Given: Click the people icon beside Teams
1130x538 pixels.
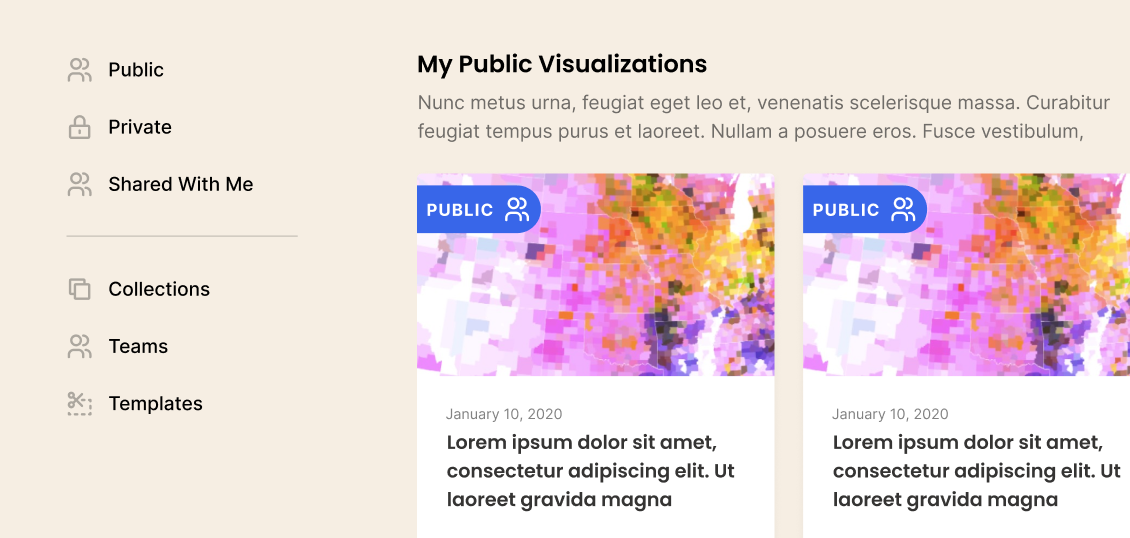Looking at the screenshot, I should pyautogui.click(x=79, y=346).
